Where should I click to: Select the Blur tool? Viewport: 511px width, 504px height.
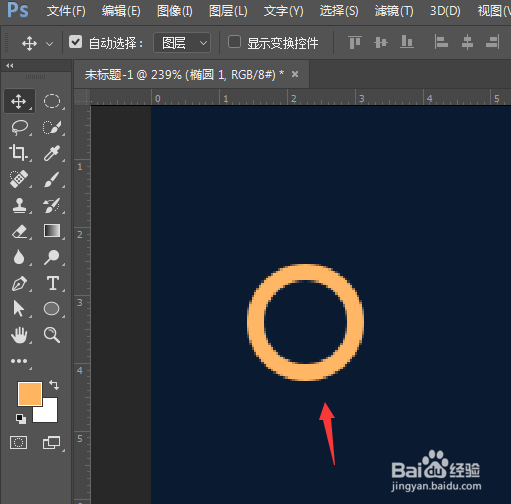[19, 257]
